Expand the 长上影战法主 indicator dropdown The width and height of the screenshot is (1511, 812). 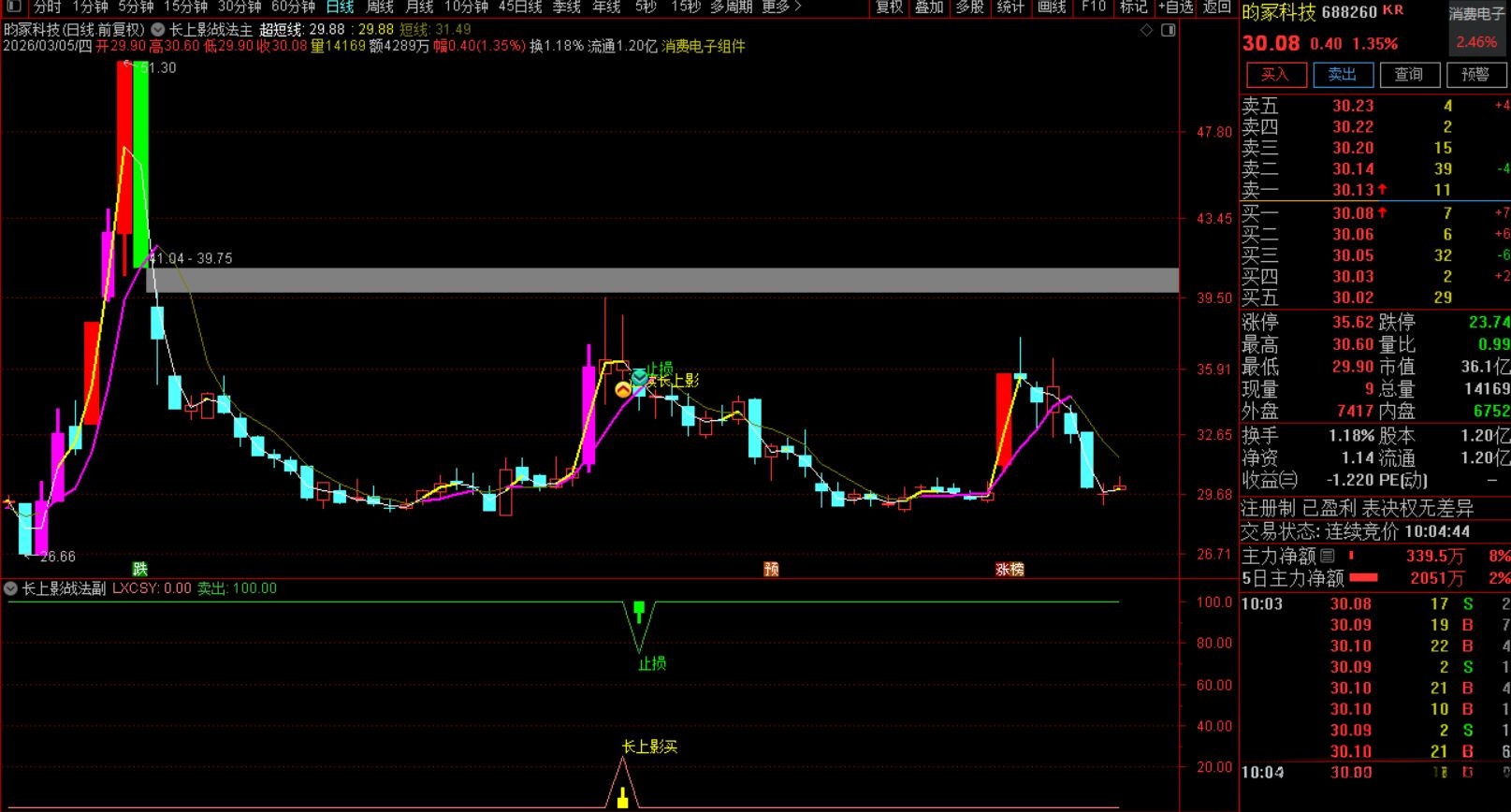click(158, 30)
